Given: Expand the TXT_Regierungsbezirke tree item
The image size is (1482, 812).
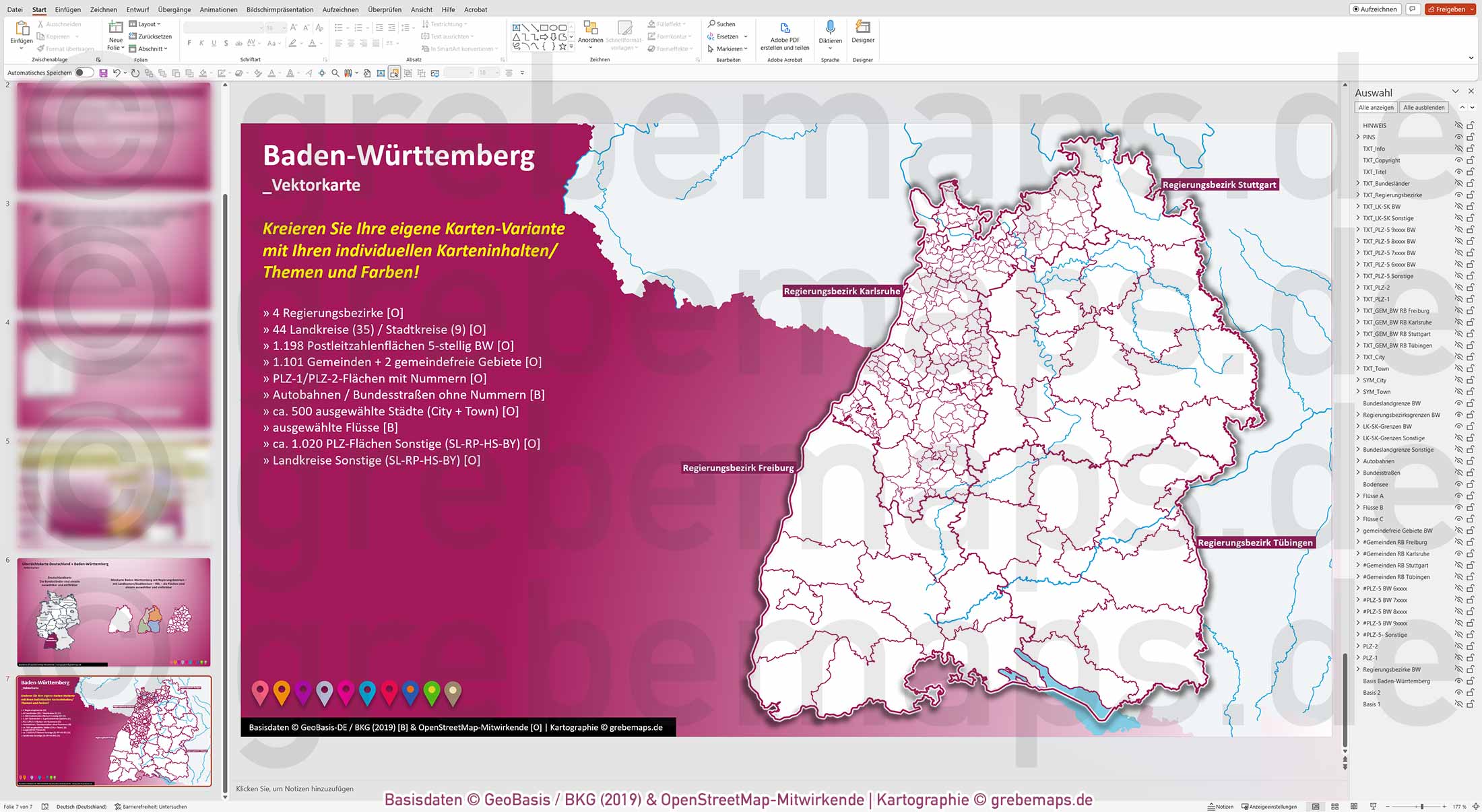Looking at the screenshot, I should pos(1358,195).
